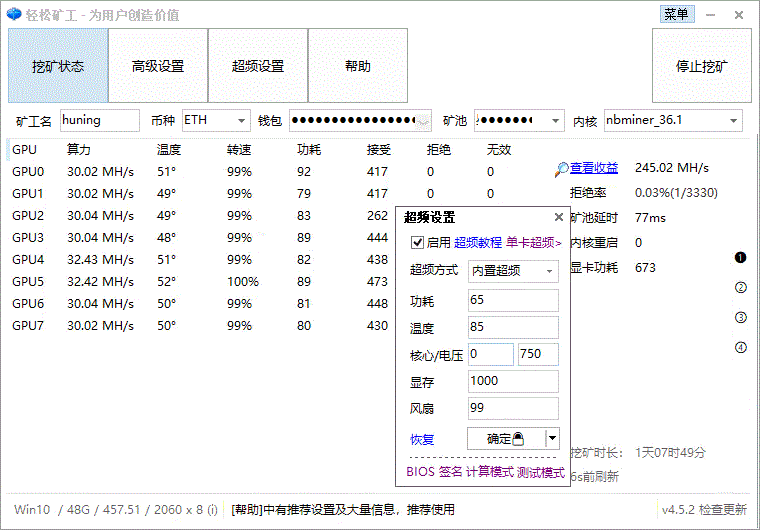Click the 检查更新 link
Screen dimensions: 760x530
coord(723,510)
